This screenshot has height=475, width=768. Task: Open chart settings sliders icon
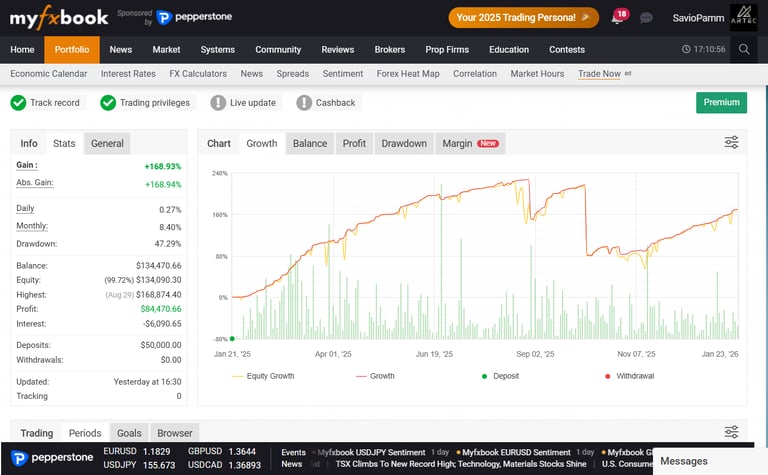click(x=731, y=142)
